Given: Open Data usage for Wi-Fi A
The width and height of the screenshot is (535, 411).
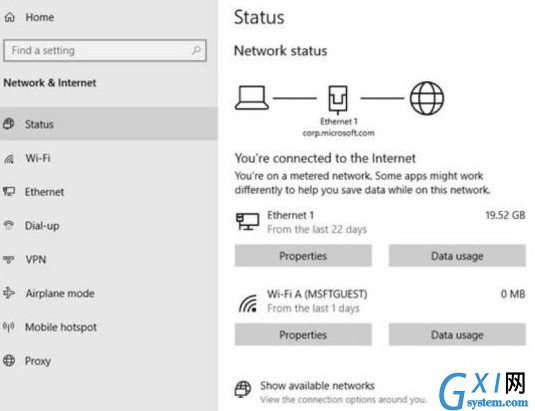Looking at the screenshot, I should click(457, 335).
